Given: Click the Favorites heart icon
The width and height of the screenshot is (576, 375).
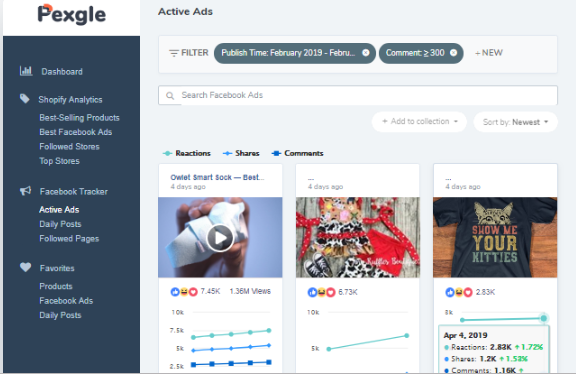Looking at the screenshot, I should coord(25,267).
